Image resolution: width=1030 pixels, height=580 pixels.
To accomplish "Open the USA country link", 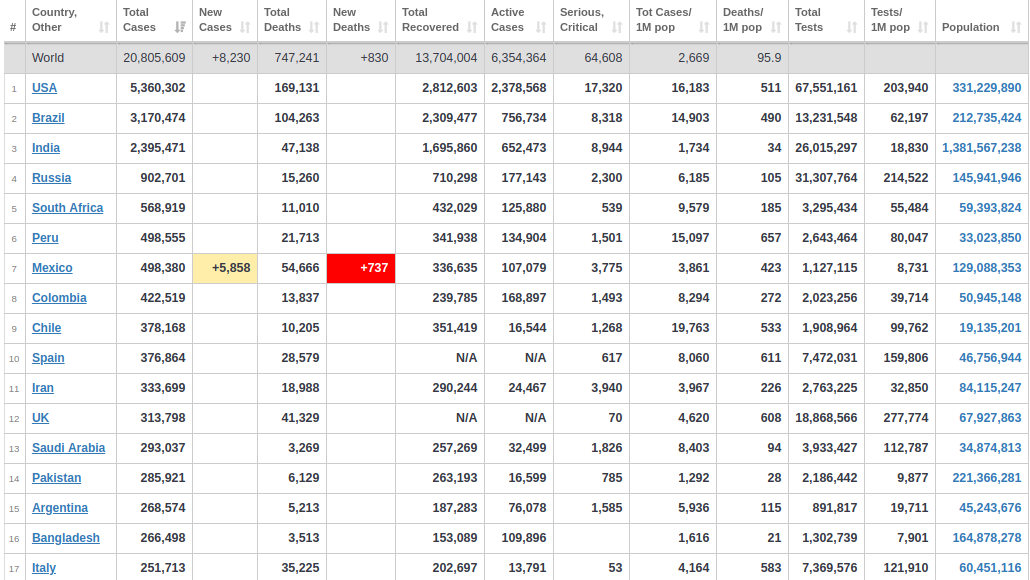I will click(45, 88).
